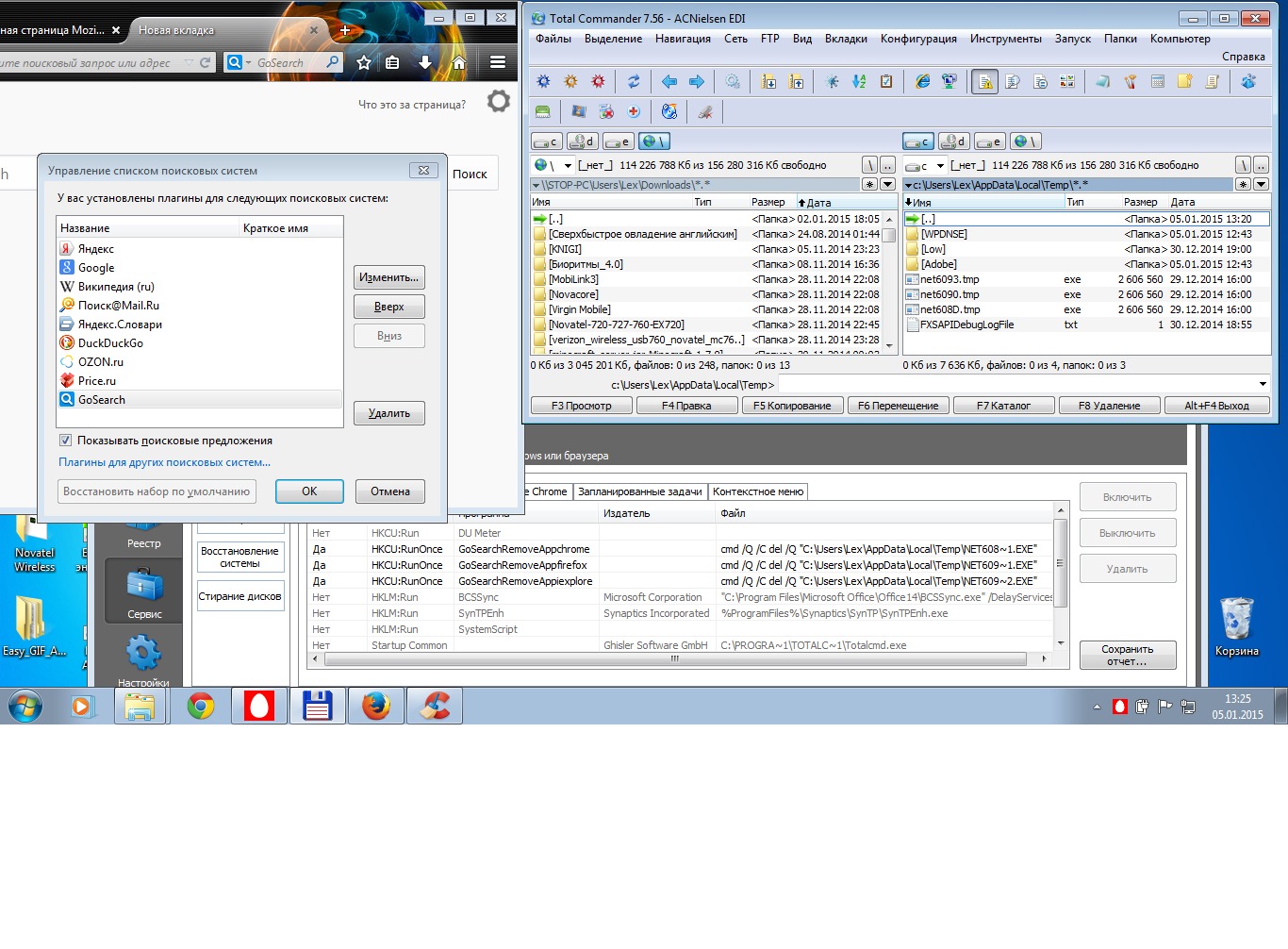
Task: Click the calculator icon in Total Commander toolbar
Action: (1158, 82)
